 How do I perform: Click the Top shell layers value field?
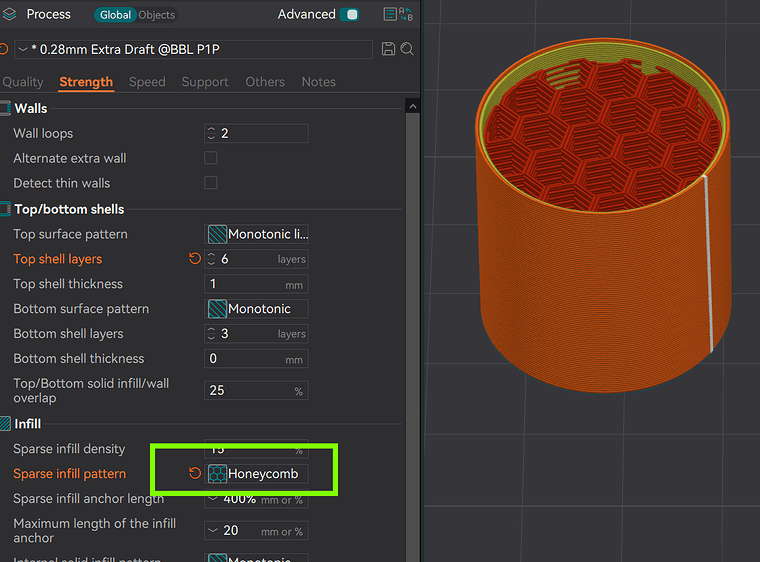tap(256, 259)
